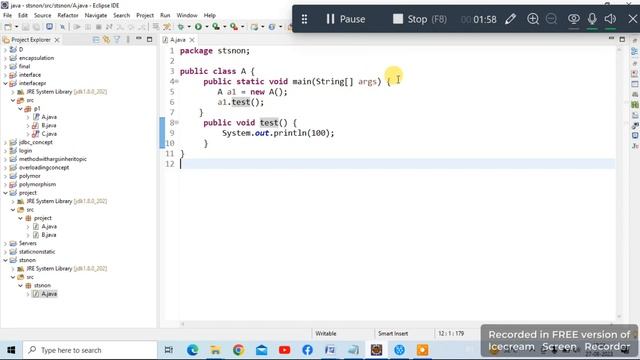Viewport: 640px width, 360px height.
Task: Collapse the interfacepr project node
Action: click(x=5, y=83)
